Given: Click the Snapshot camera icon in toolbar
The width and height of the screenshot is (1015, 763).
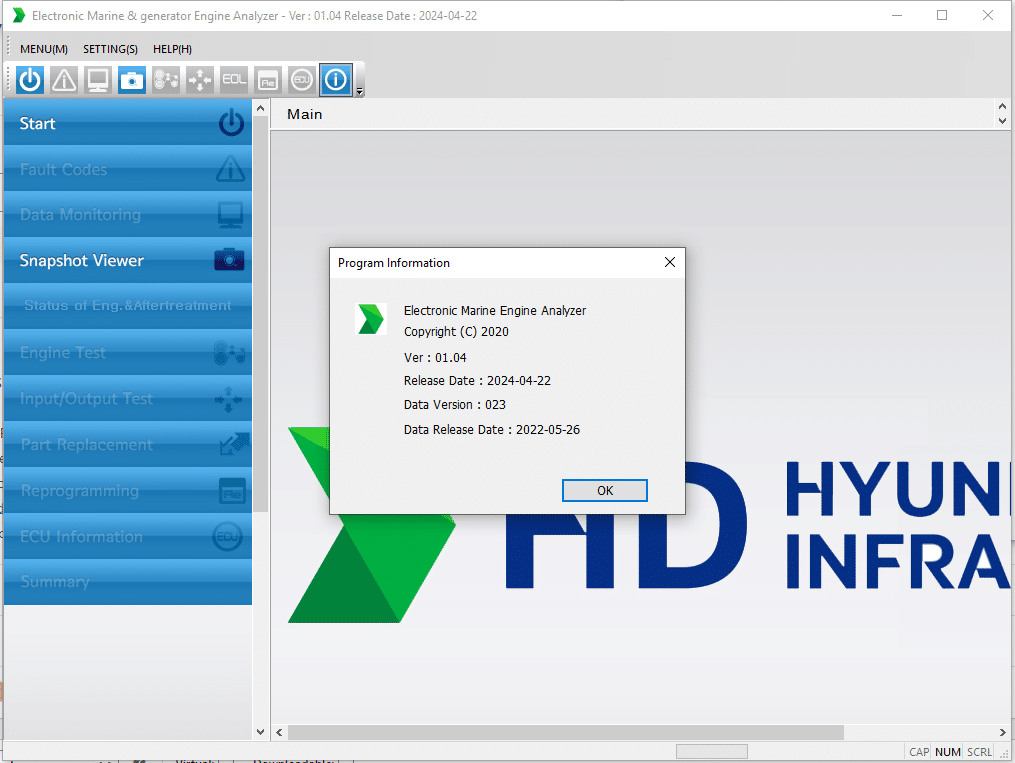Looking at the screenshot, I should tap(132, 80).
